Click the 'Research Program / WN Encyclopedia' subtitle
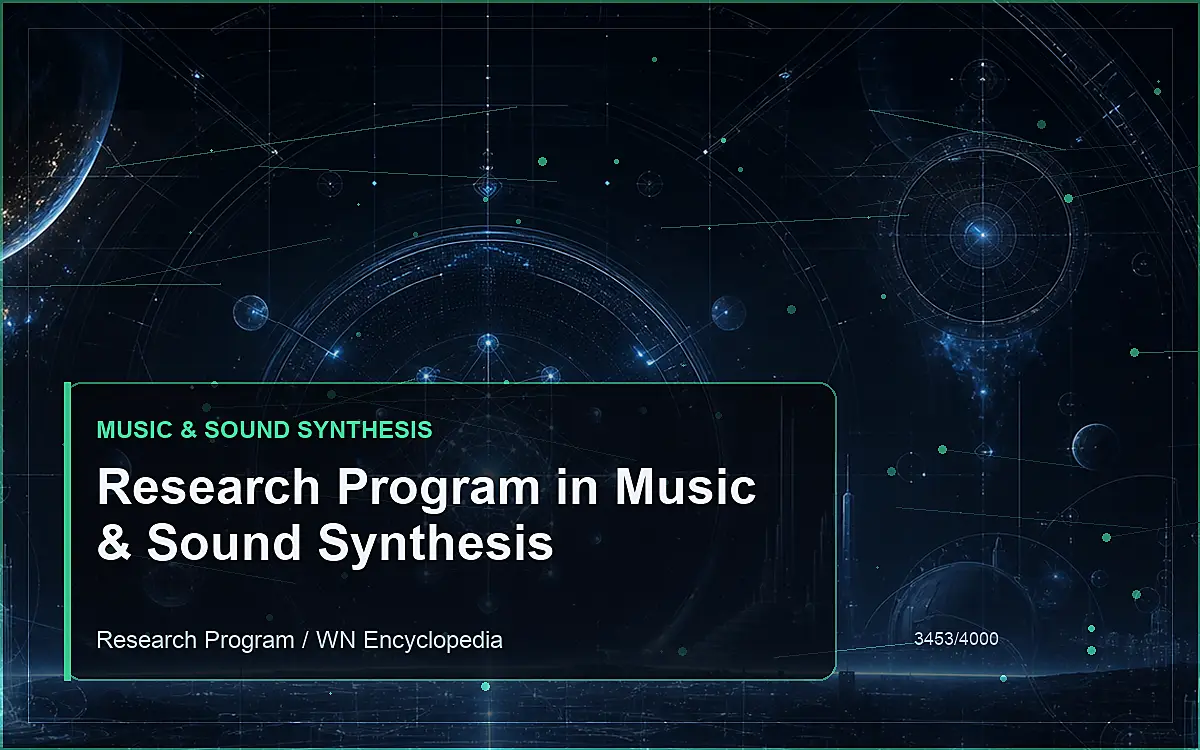 point(299,640)
